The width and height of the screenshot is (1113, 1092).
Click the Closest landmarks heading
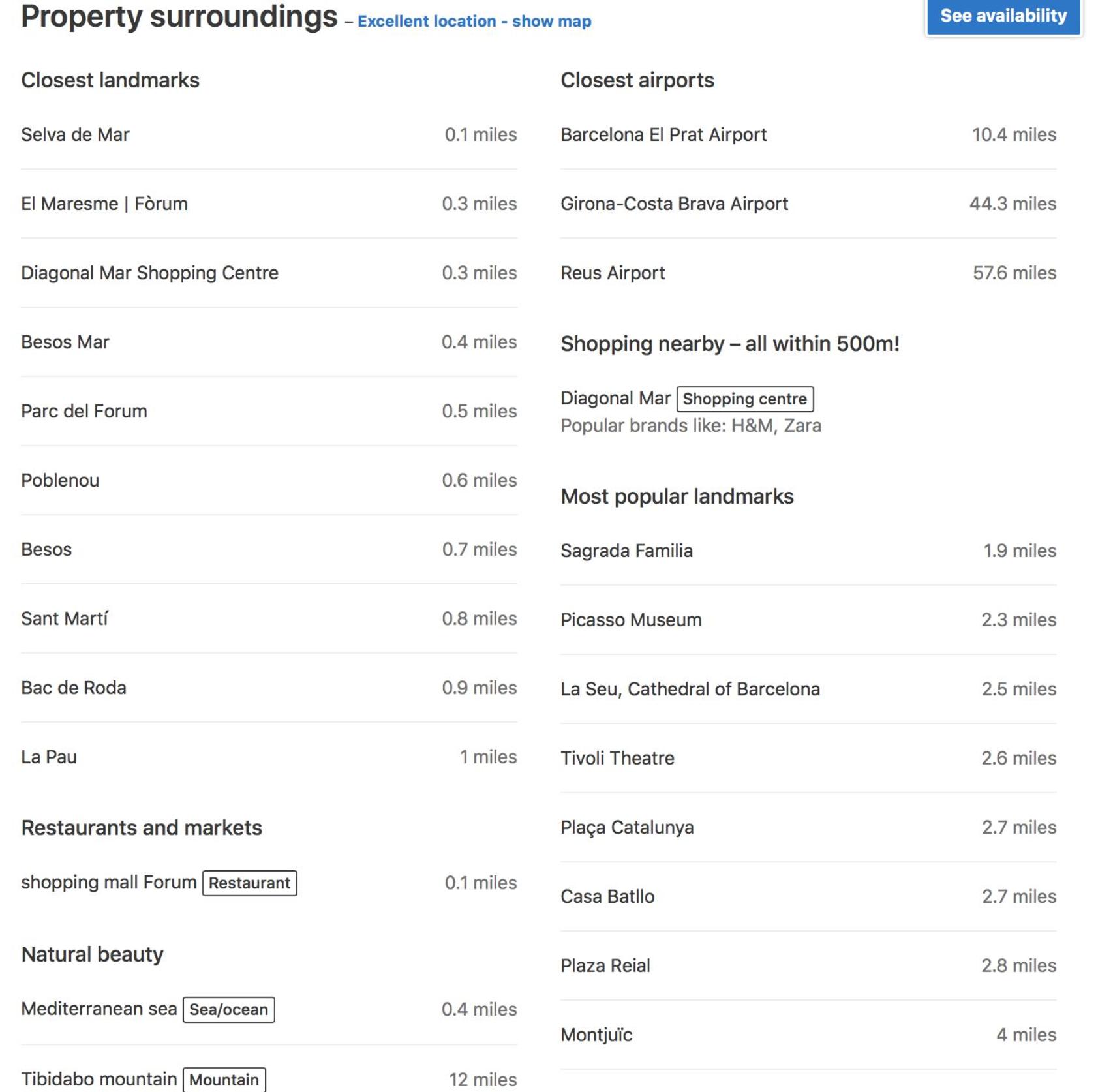pos(110,80)
